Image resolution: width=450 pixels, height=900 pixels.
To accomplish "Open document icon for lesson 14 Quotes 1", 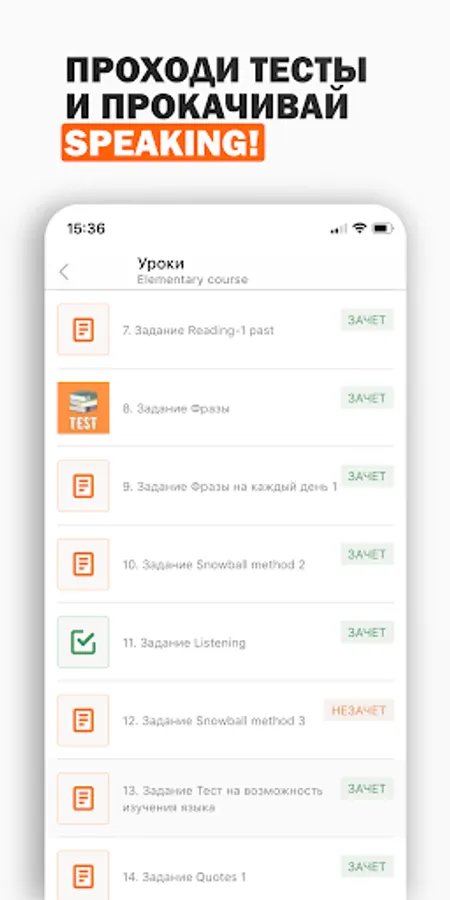I will click(x=83, y=875).
